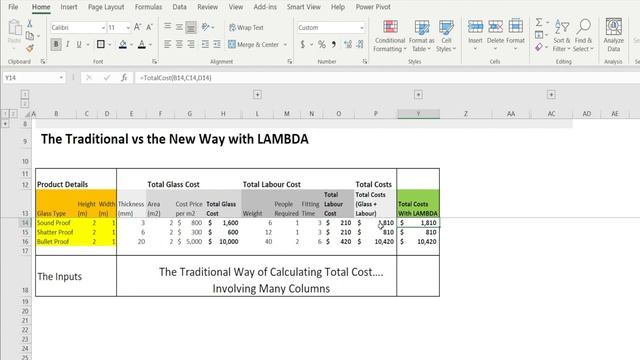
Task: Expand the column group above column L
Action: pos(257,95)
